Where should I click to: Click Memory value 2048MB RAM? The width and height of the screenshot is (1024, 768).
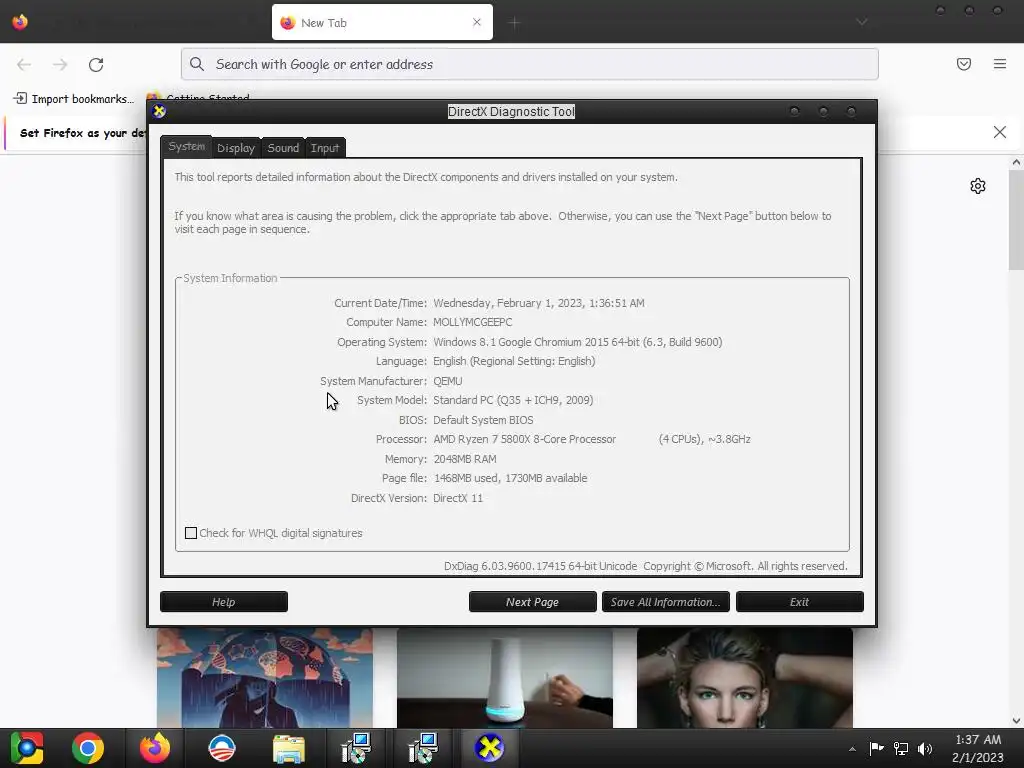tap(465, 459)
